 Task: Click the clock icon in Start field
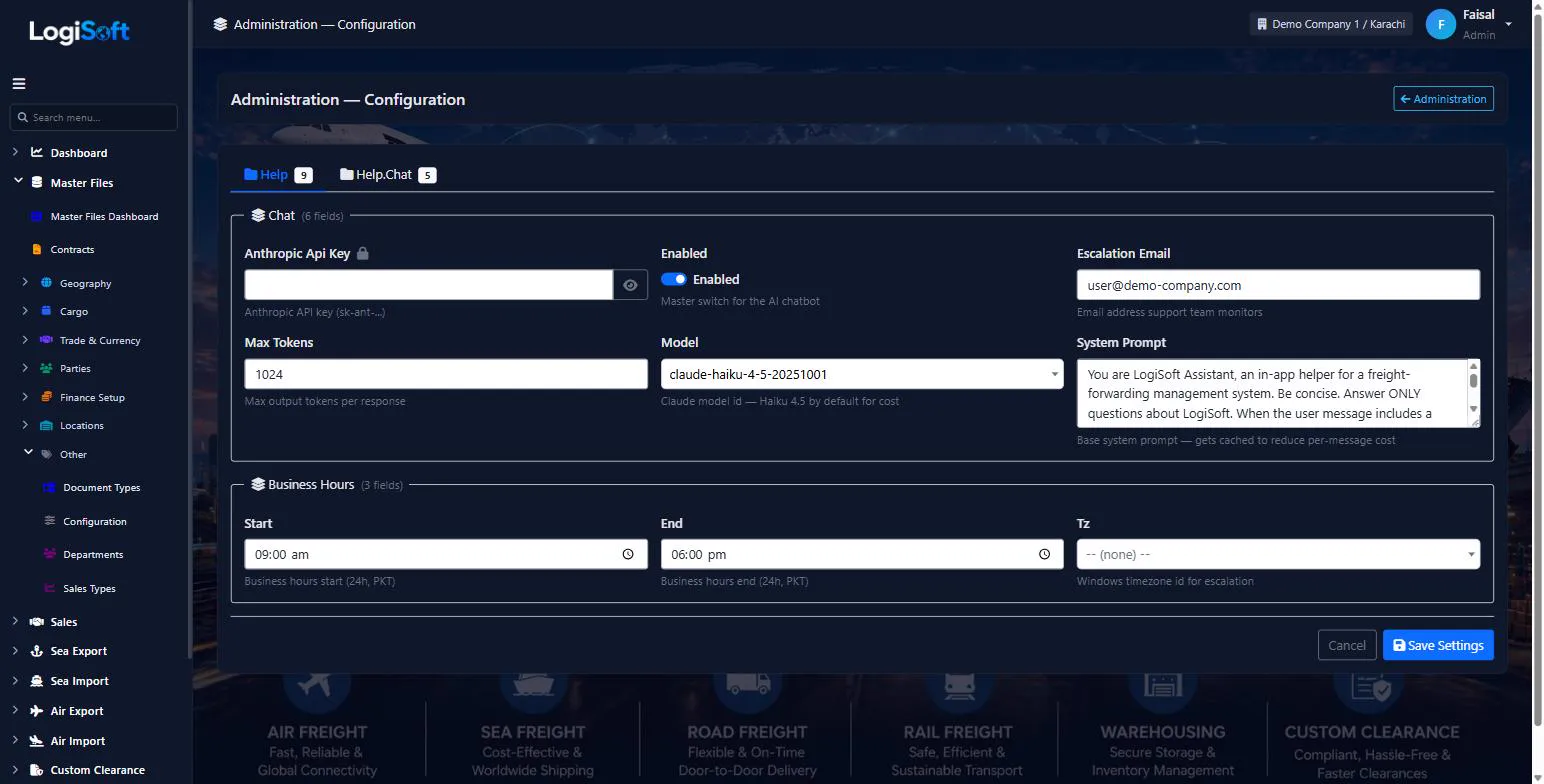(x=628, y=554)
